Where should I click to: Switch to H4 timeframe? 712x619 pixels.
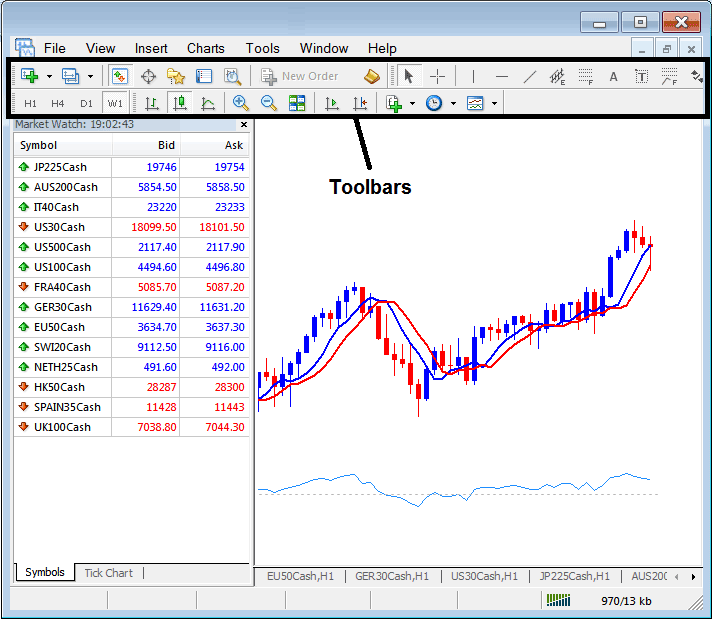(x=58, y=104)
